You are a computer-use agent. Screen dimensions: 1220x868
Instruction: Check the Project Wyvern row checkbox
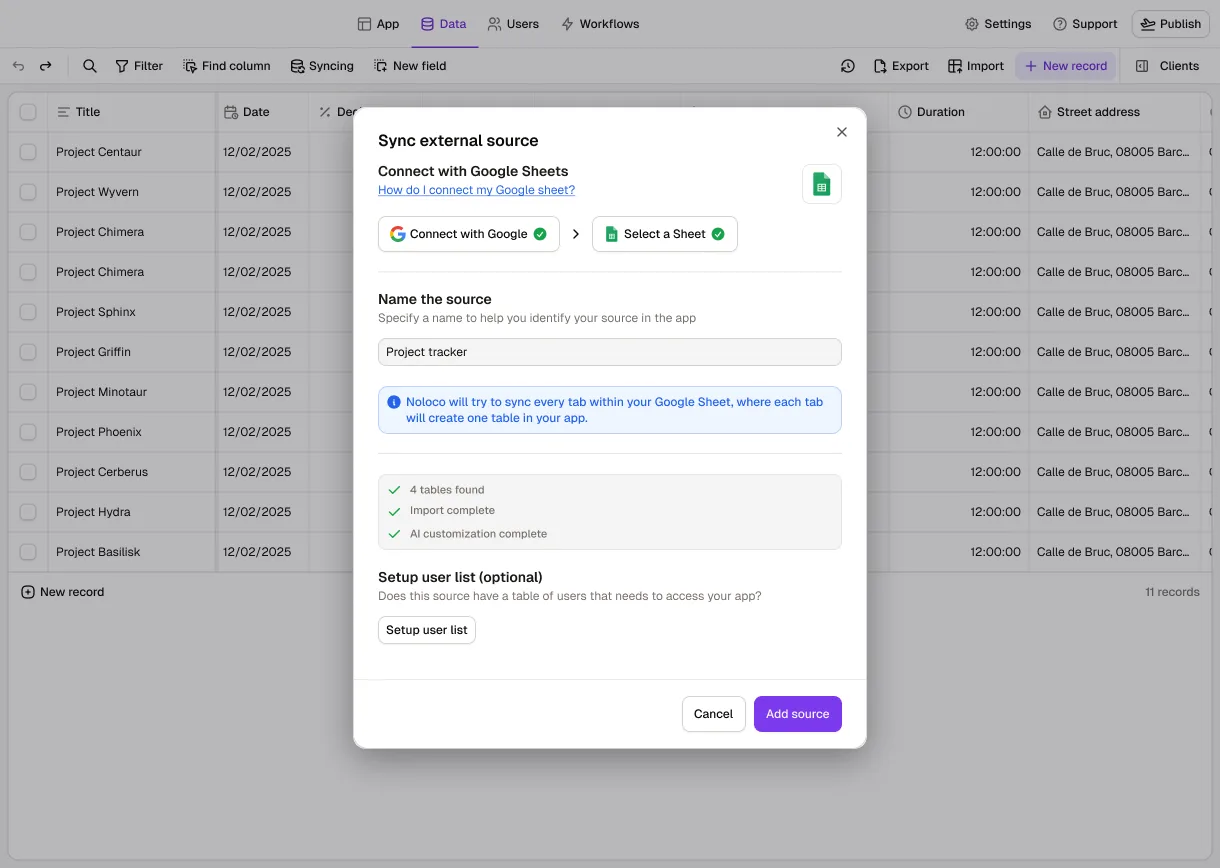coord(28,192)
